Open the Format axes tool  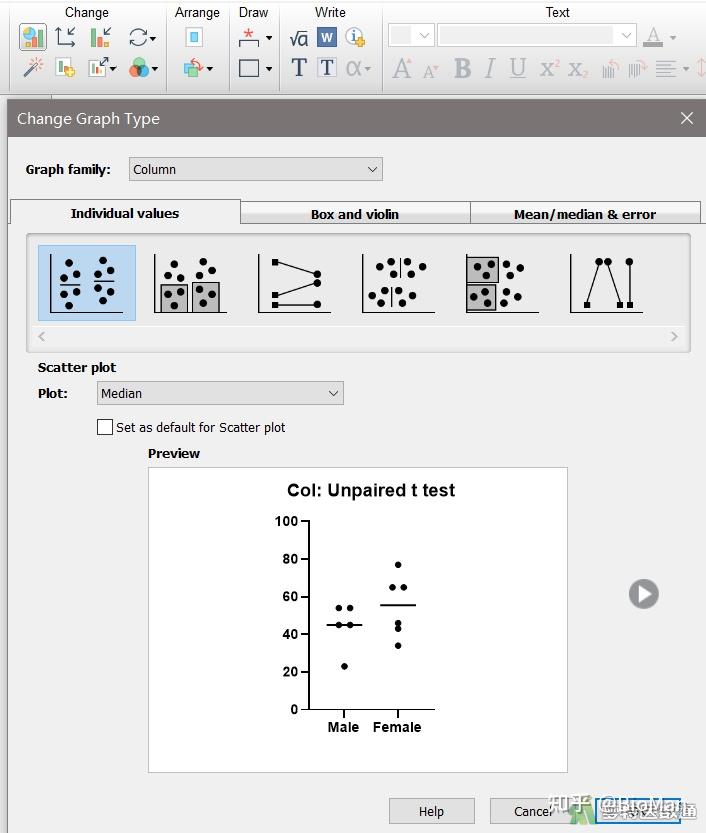(x=65, y=37)
